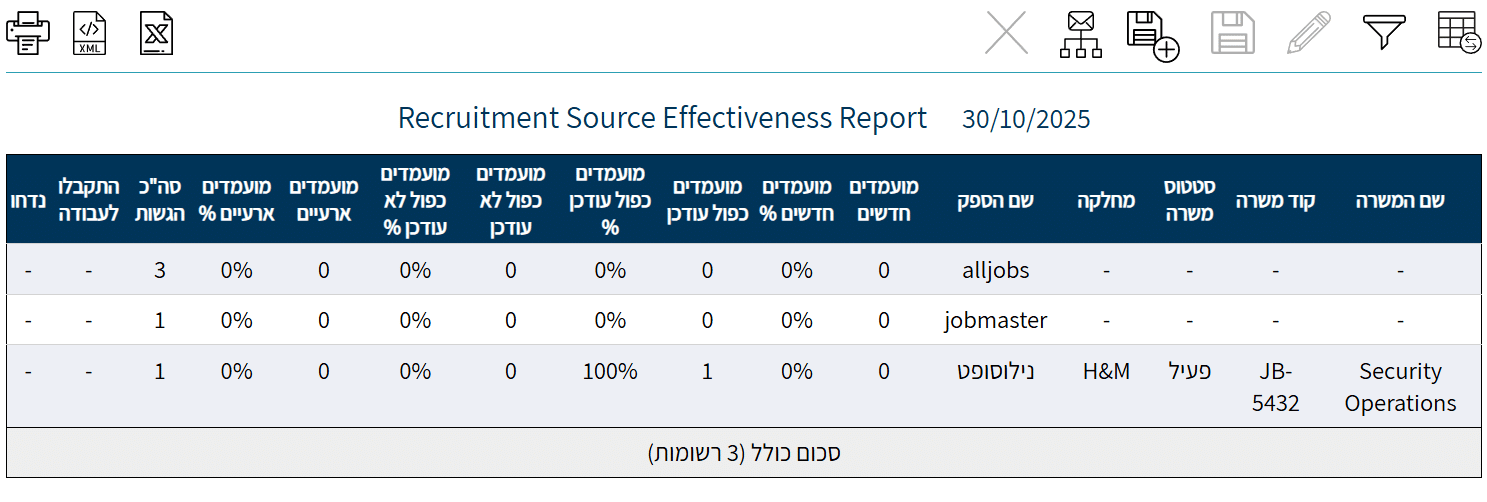Image resolution: width=1487 pixels, height=502 pixels.
Task: Click the pencil edit icon
Action: [x=1309, y=34]
